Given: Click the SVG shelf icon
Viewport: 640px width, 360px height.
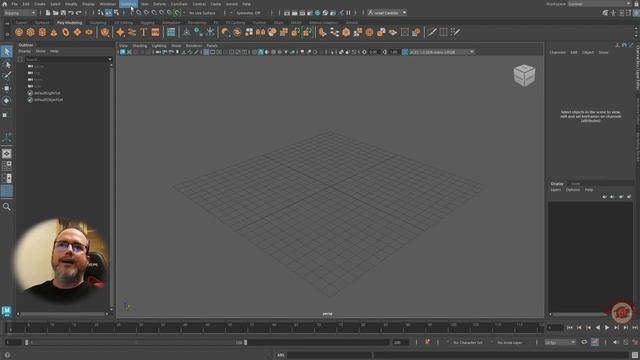Looking at the screenshot, I should click(156, 32).
